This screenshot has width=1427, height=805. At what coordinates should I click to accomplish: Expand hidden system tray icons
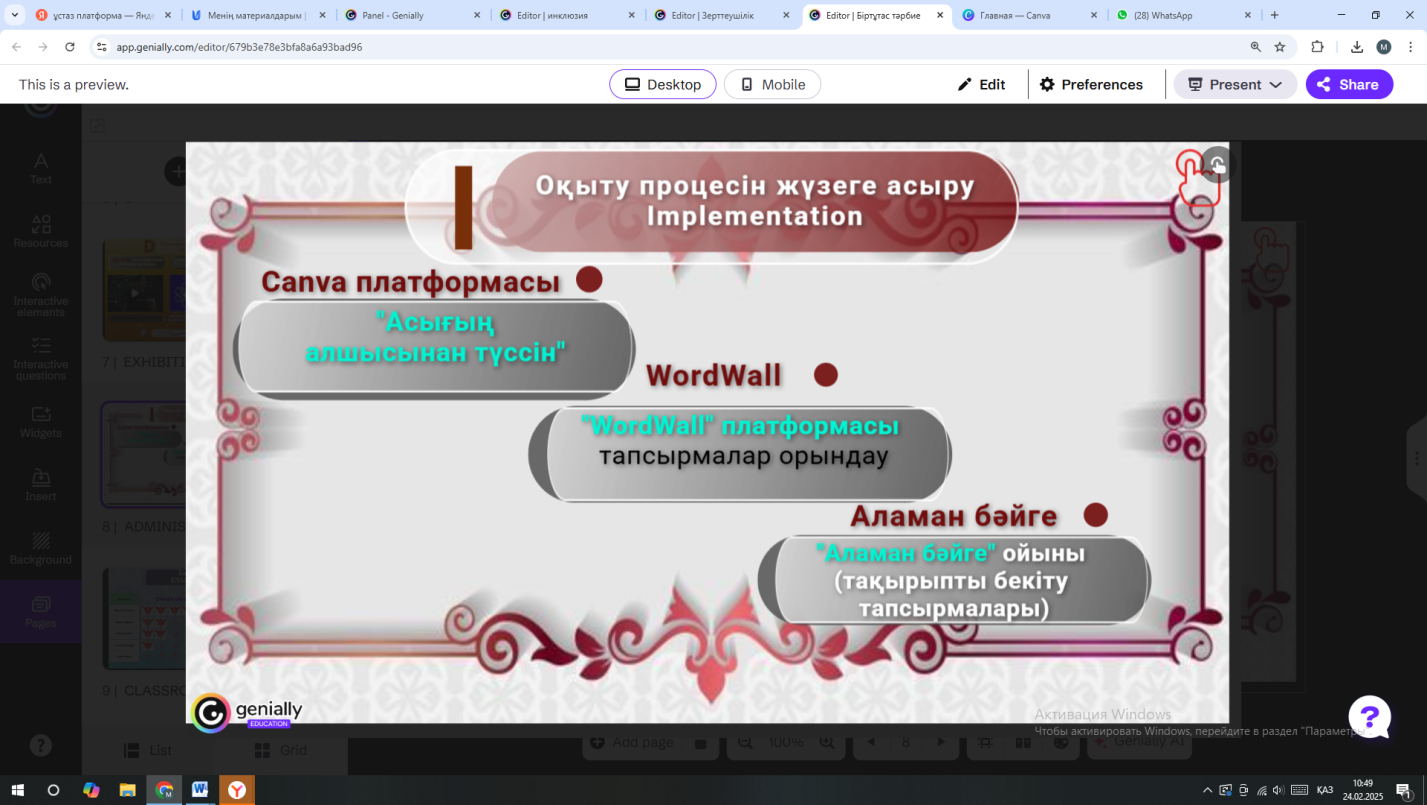(1207, 790)
